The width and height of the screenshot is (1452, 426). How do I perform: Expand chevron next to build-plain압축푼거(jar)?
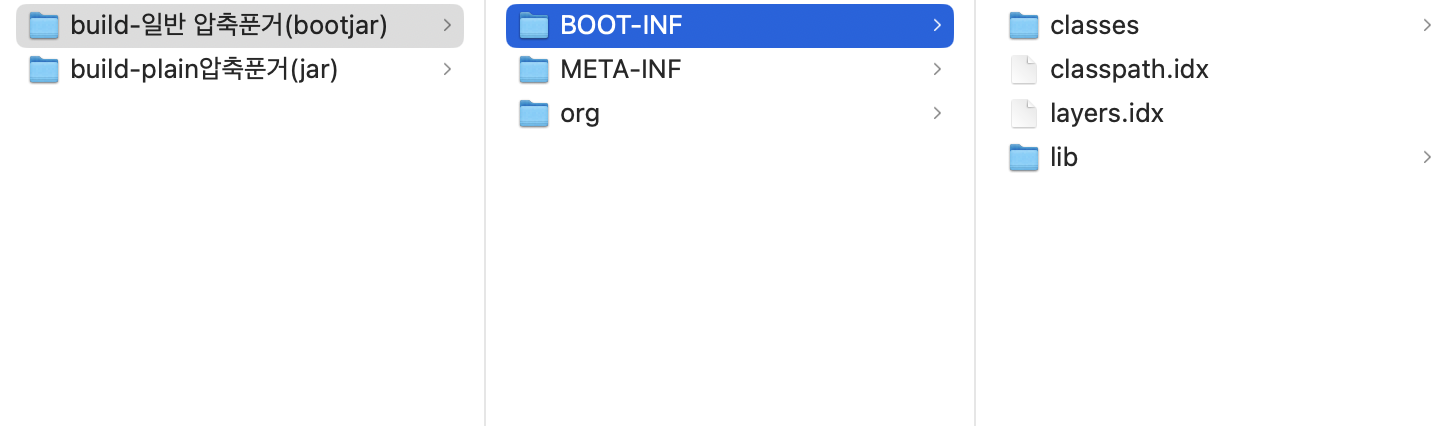(447, 70)
